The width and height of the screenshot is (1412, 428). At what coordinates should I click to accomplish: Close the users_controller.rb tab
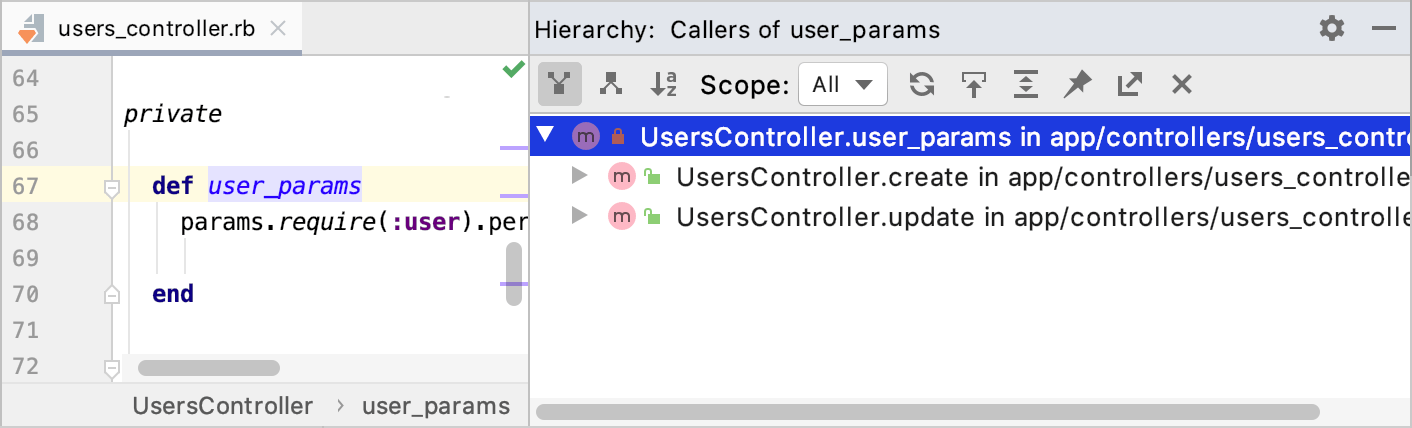coord(278,28)
